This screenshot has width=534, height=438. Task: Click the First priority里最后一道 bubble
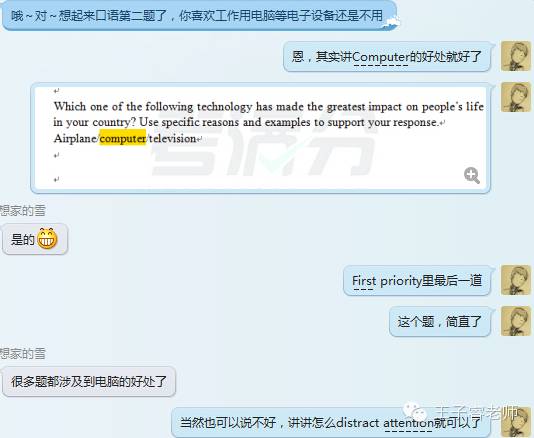pos(417,281)
